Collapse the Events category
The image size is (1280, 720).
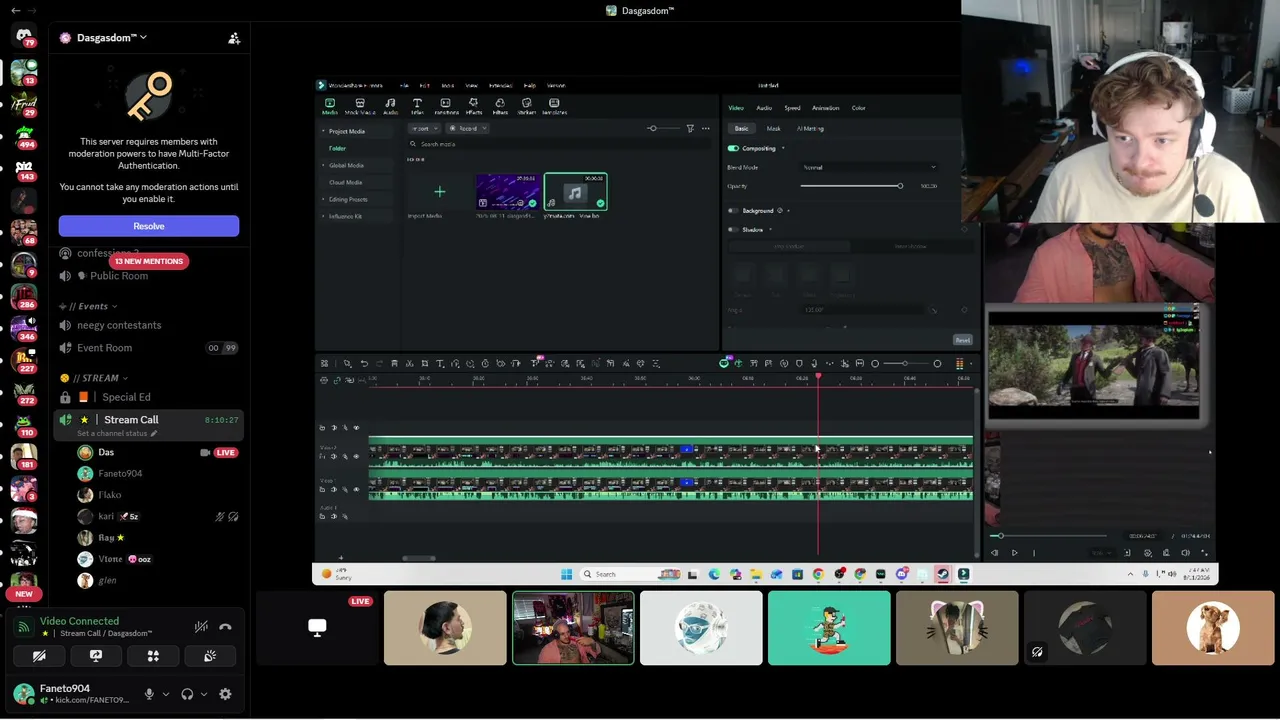[89, 306]
